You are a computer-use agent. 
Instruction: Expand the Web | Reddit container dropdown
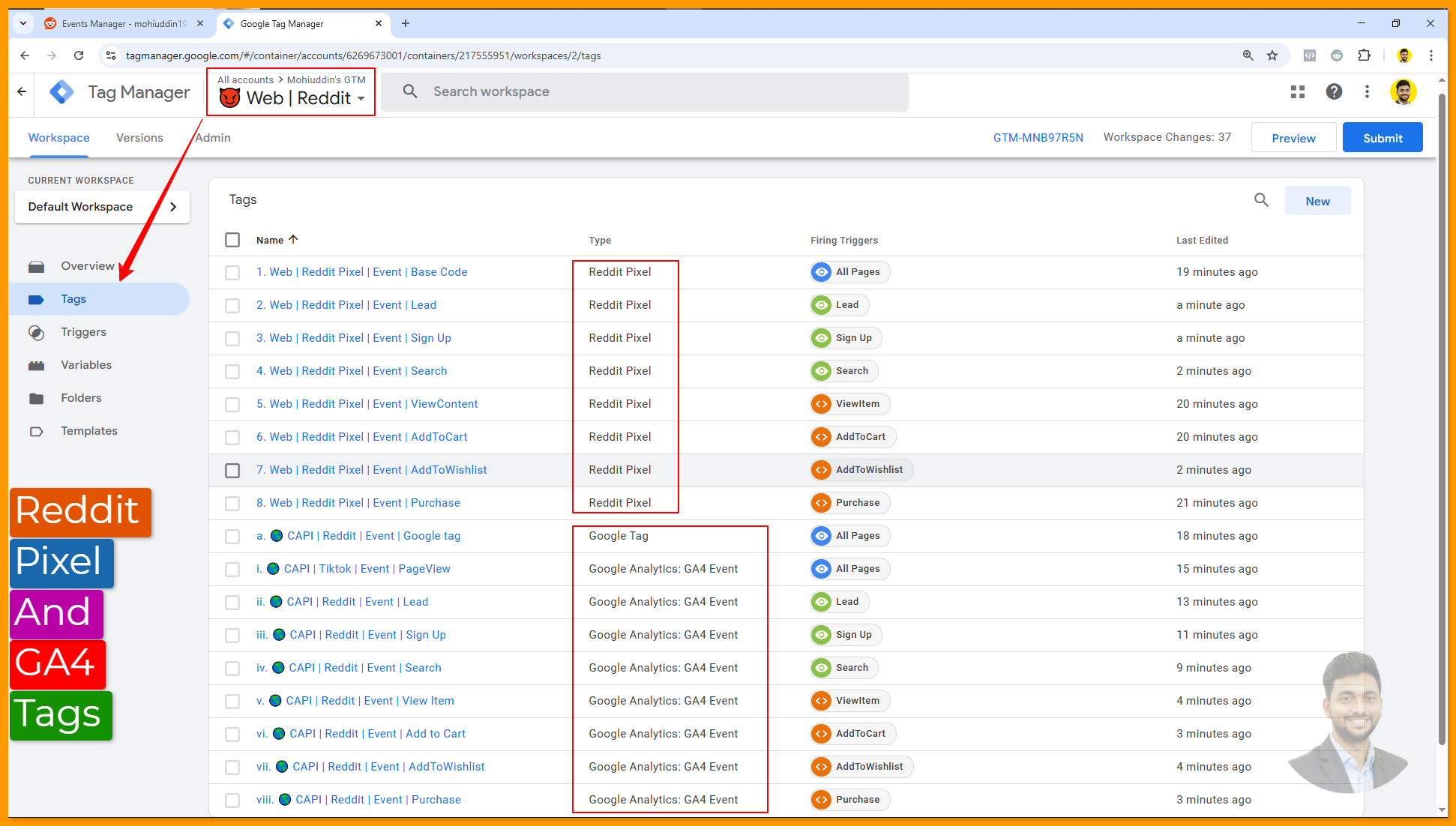point(361,99)
